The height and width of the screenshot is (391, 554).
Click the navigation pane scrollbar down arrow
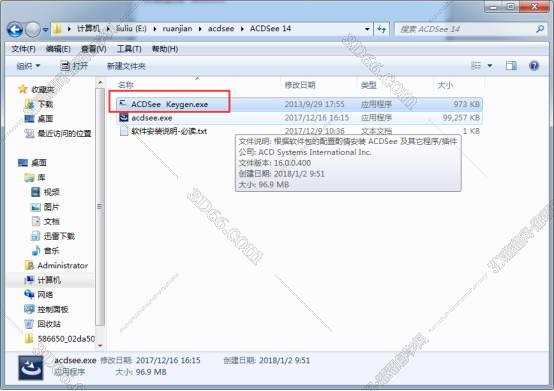(100, 345)
